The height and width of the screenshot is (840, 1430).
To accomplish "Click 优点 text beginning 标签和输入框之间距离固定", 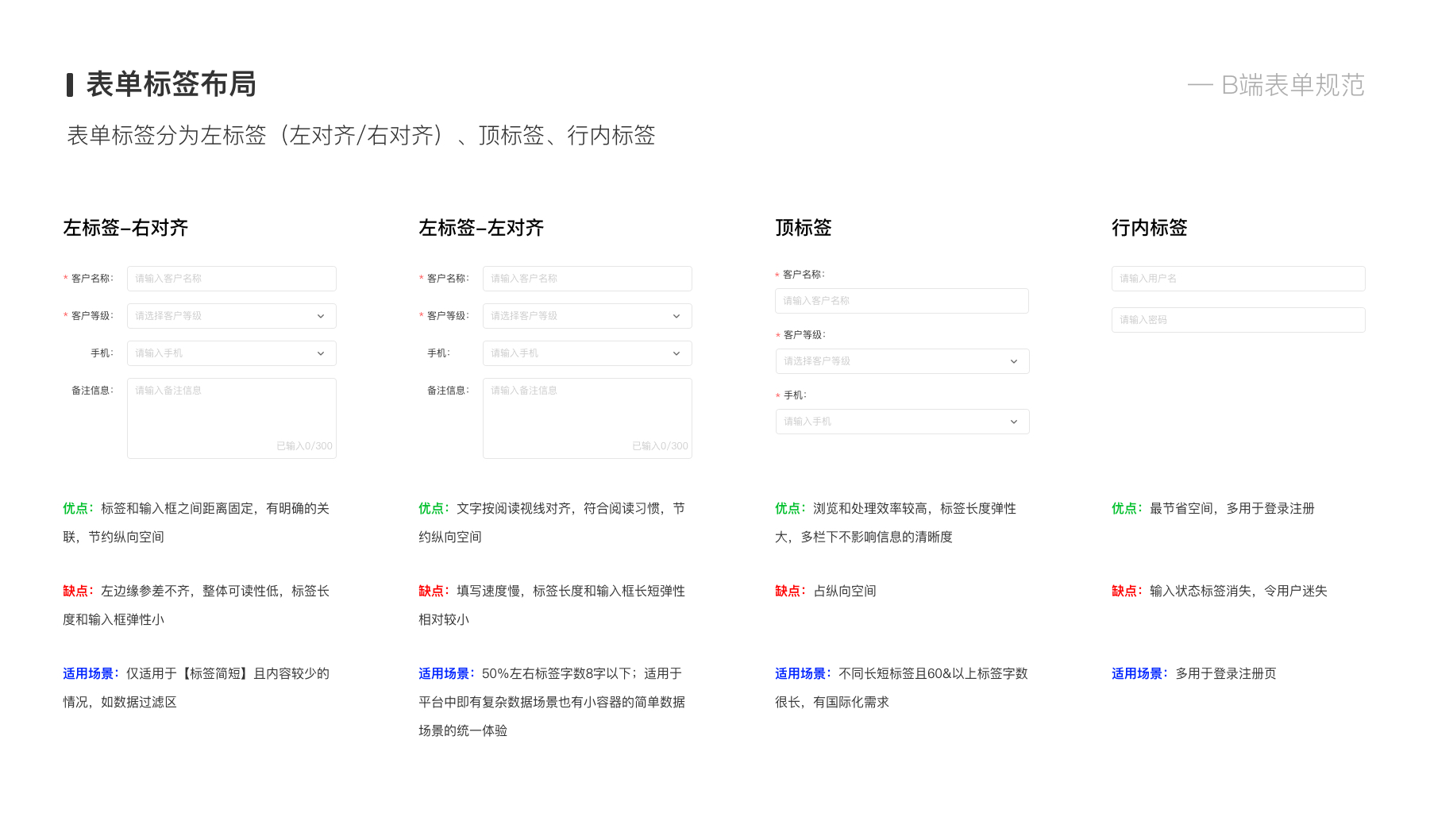I will tap(196, 522).
